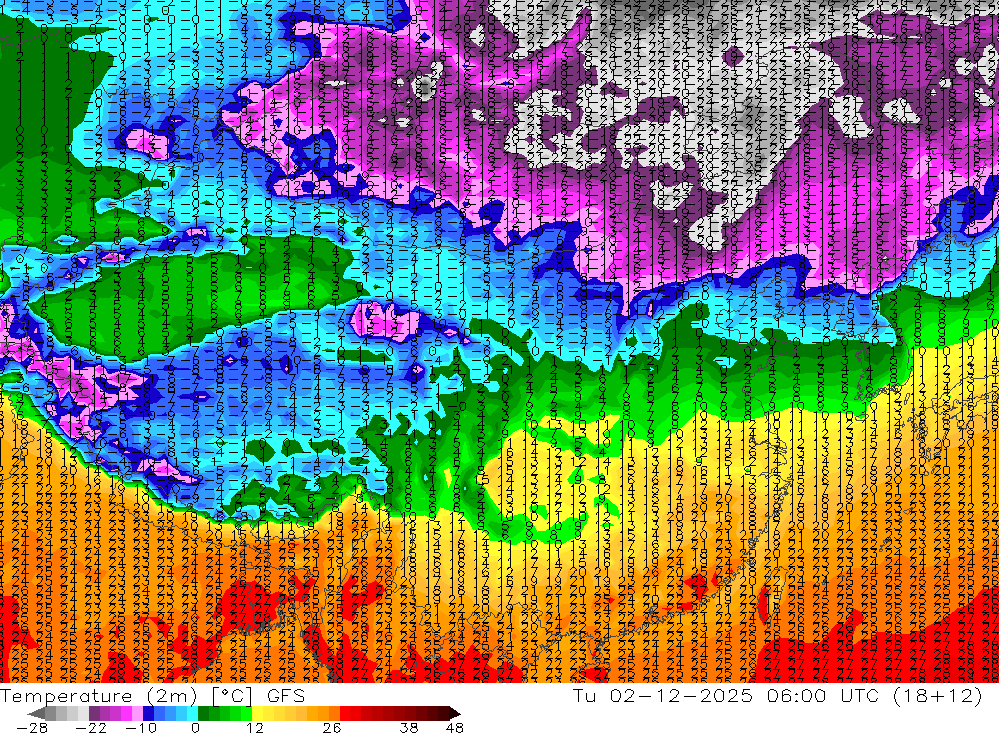The image size is (1000, 733).
Task: Click the 'GFS' model label
Action: click(286, 696)
